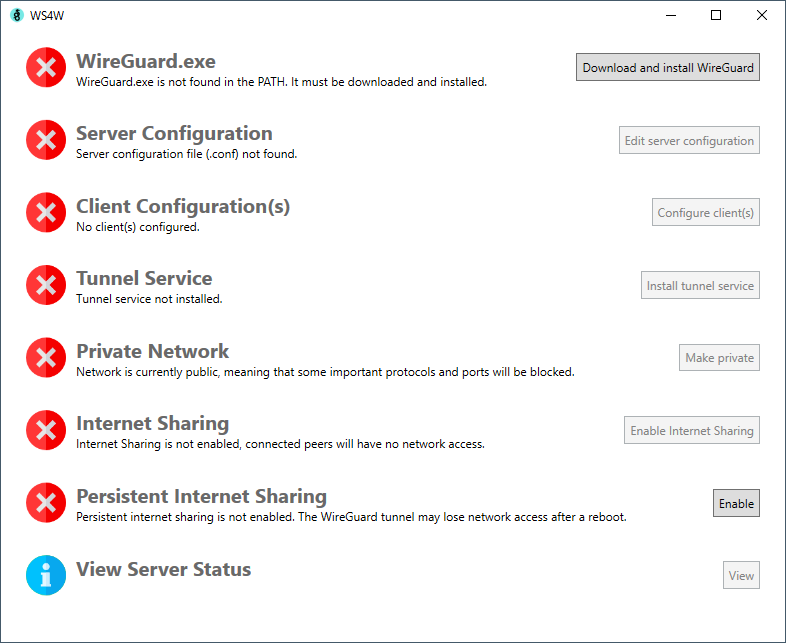Click the WS4W app icon in title bar
The width and height of the screenshot is (786, 643).
click(x=17, y=16)
